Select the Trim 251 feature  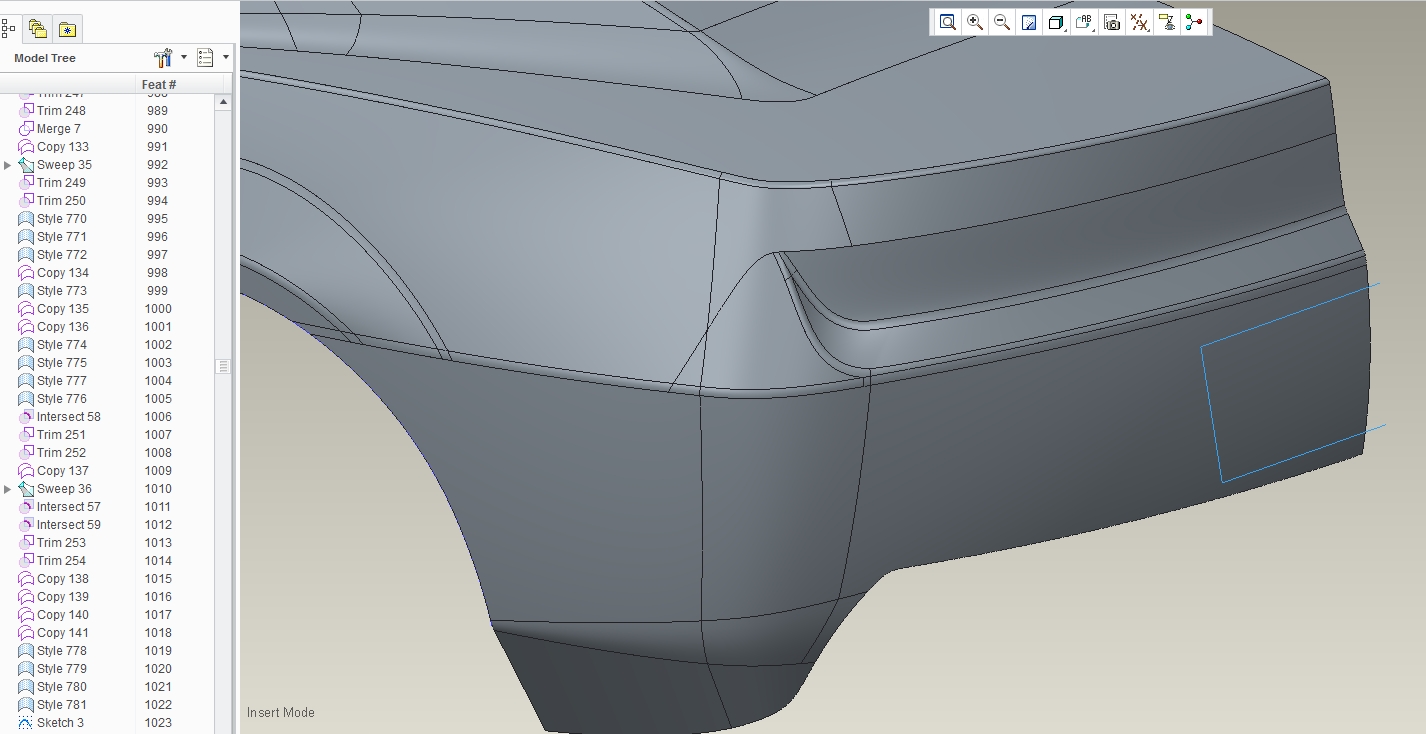tap(52, 435)
